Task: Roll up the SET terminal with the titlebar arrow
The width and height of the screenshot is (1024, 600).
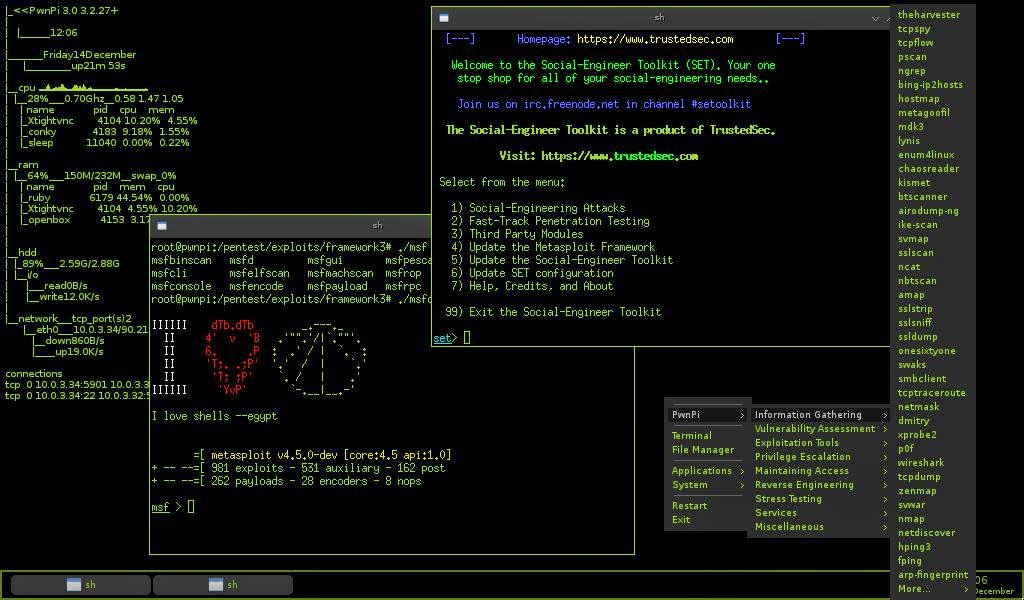Action: click(x=875, y=18)
